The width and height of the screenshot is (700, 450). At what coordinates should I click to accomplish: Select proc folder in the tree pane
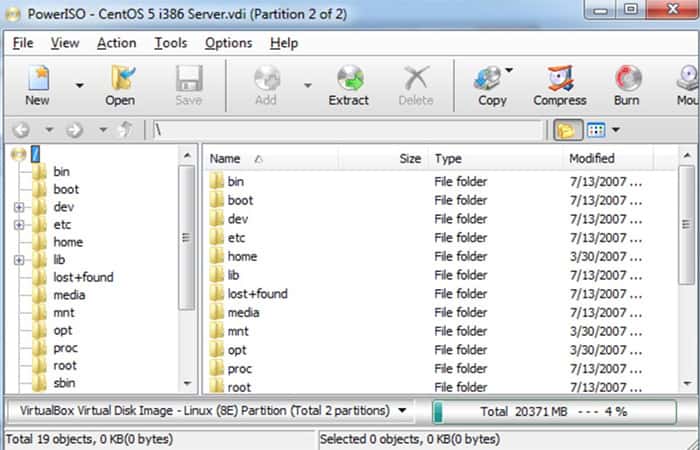click(65, 348)
